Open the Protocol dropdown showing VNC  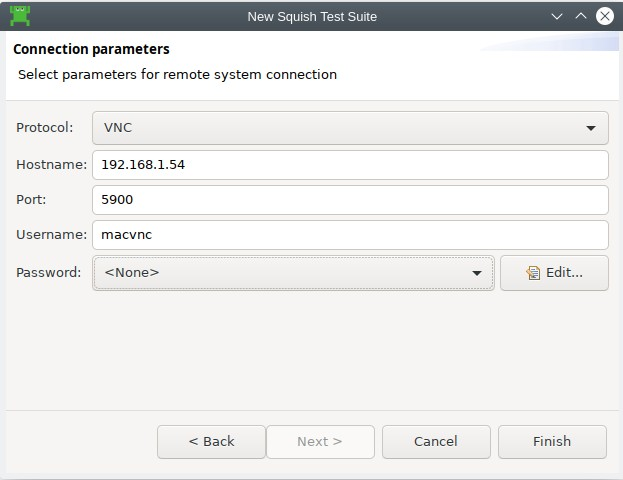[x=350, y=128]
